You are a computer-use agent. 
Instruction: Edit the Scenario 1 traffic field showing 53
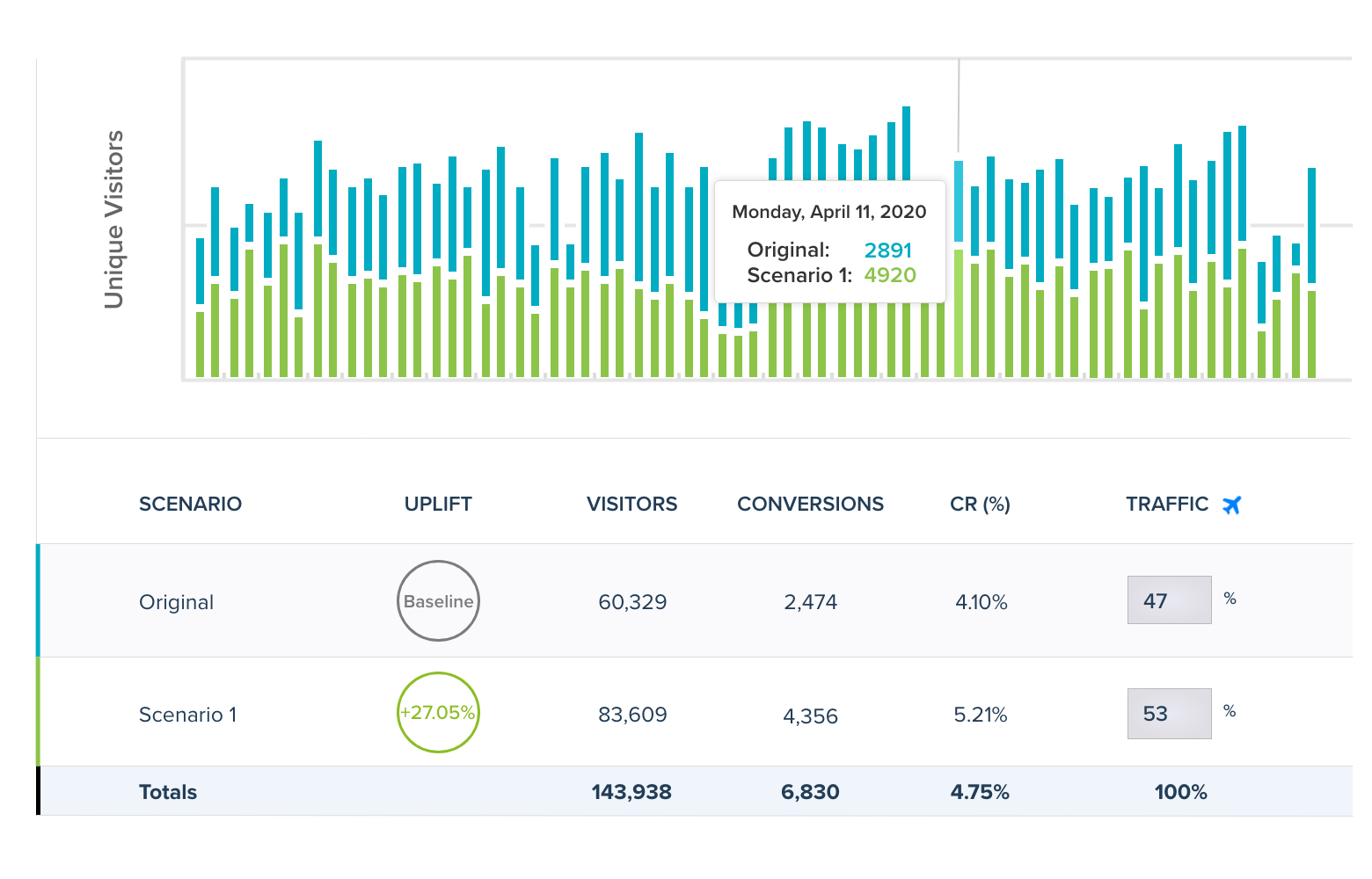[1169, 713]
